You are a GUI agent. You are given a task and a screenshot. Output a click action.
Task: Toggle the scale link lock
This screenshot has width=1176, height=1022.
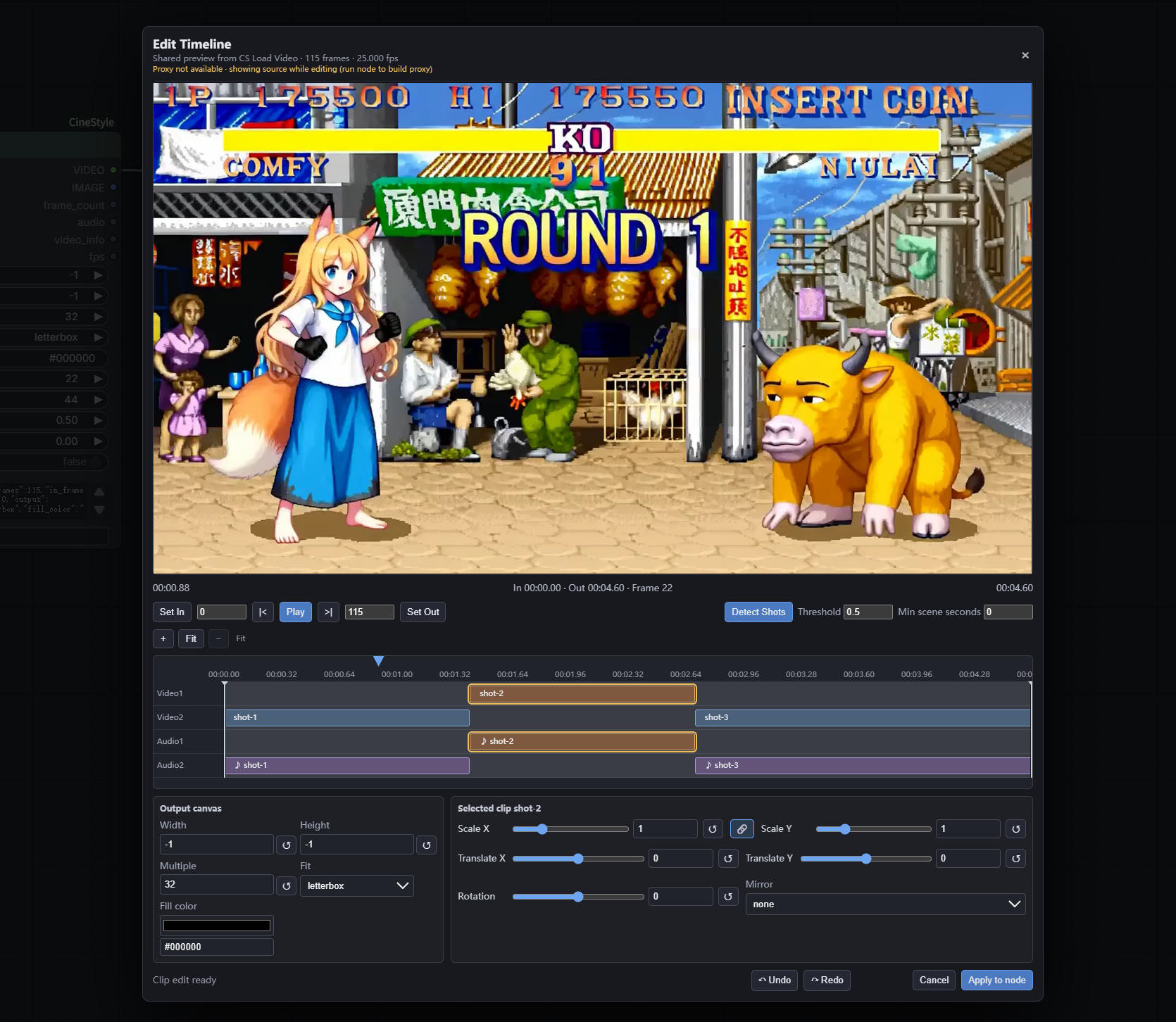742,829
